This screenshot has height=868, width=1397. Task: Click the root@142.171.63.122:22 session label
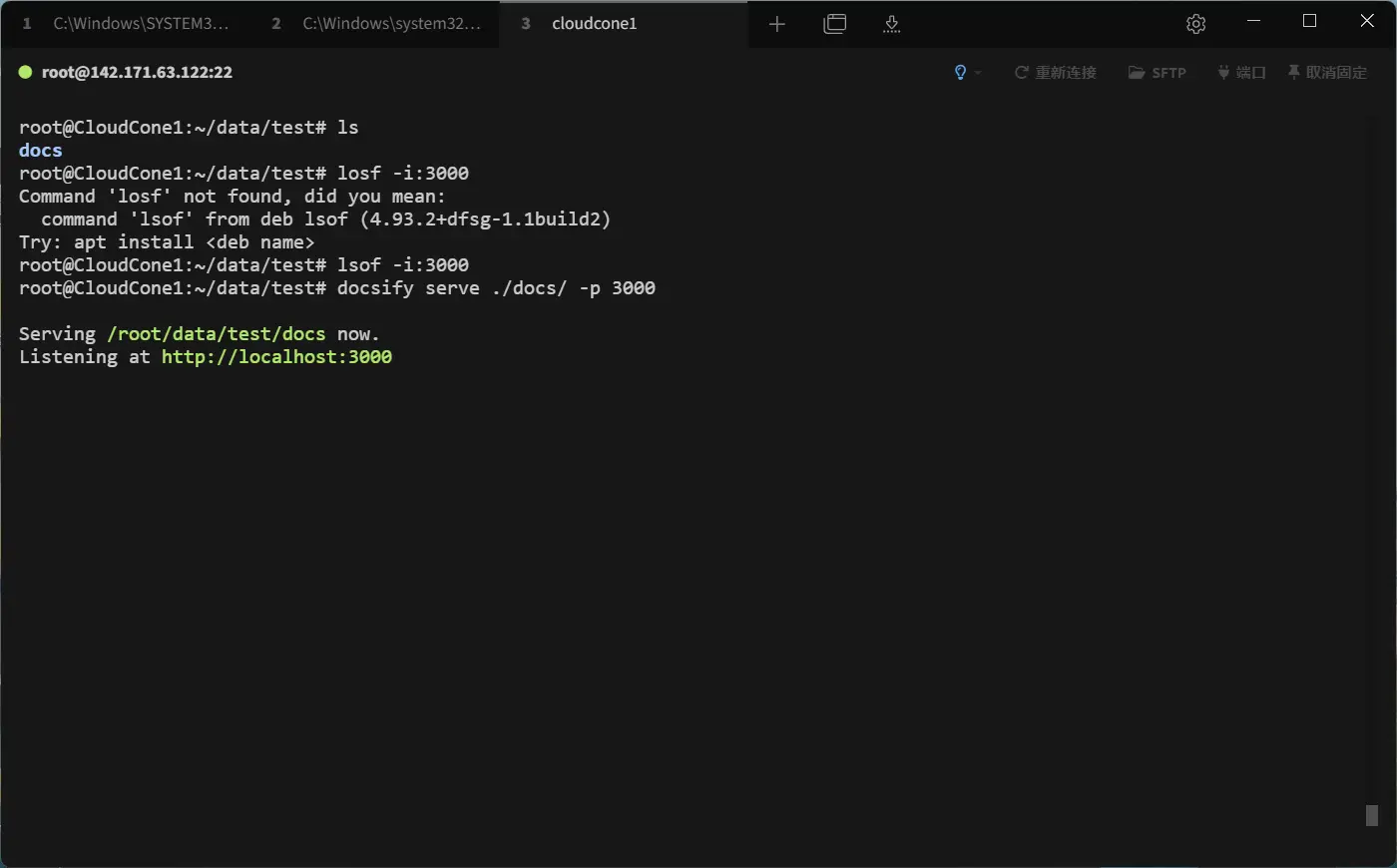coord(137,72)
